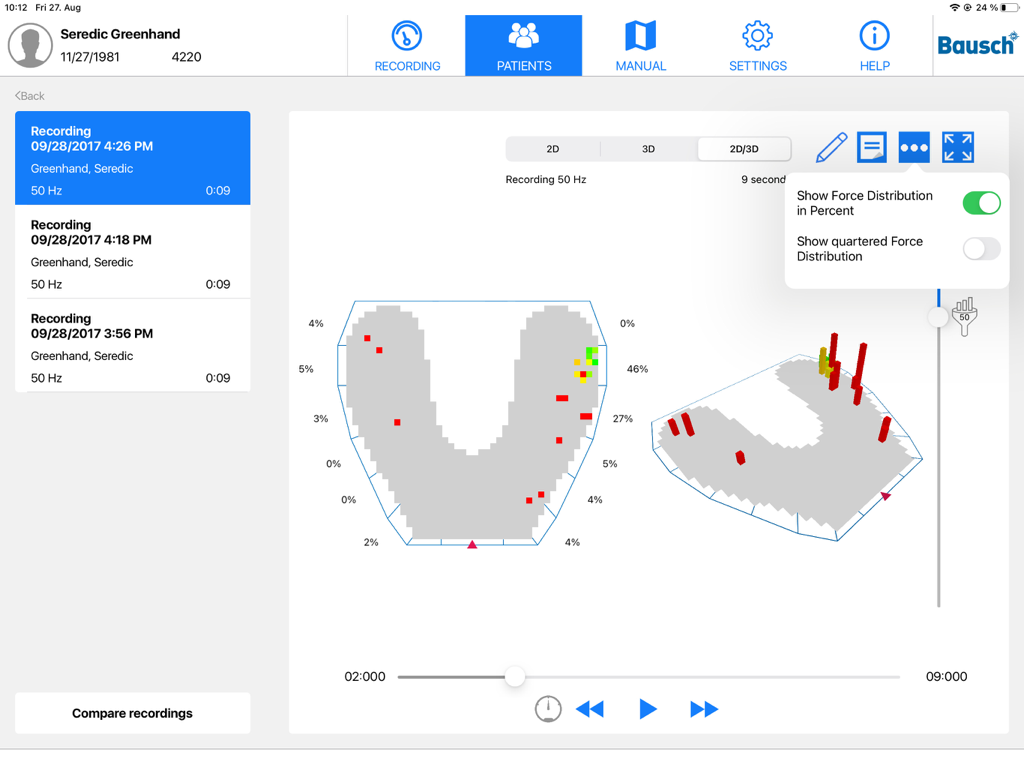Open the more options ellipsis menu
The width and height of the screenshot is (1024, 768).
coord(913,146)
